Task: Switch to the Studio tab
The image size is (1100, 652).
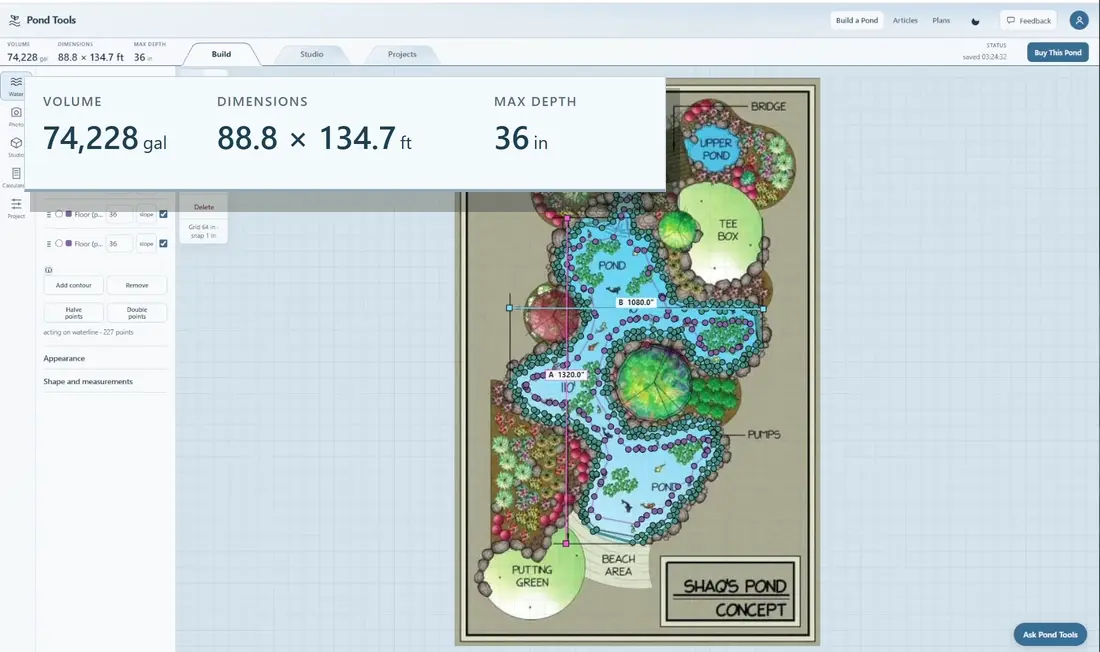Action: [311, 54]
